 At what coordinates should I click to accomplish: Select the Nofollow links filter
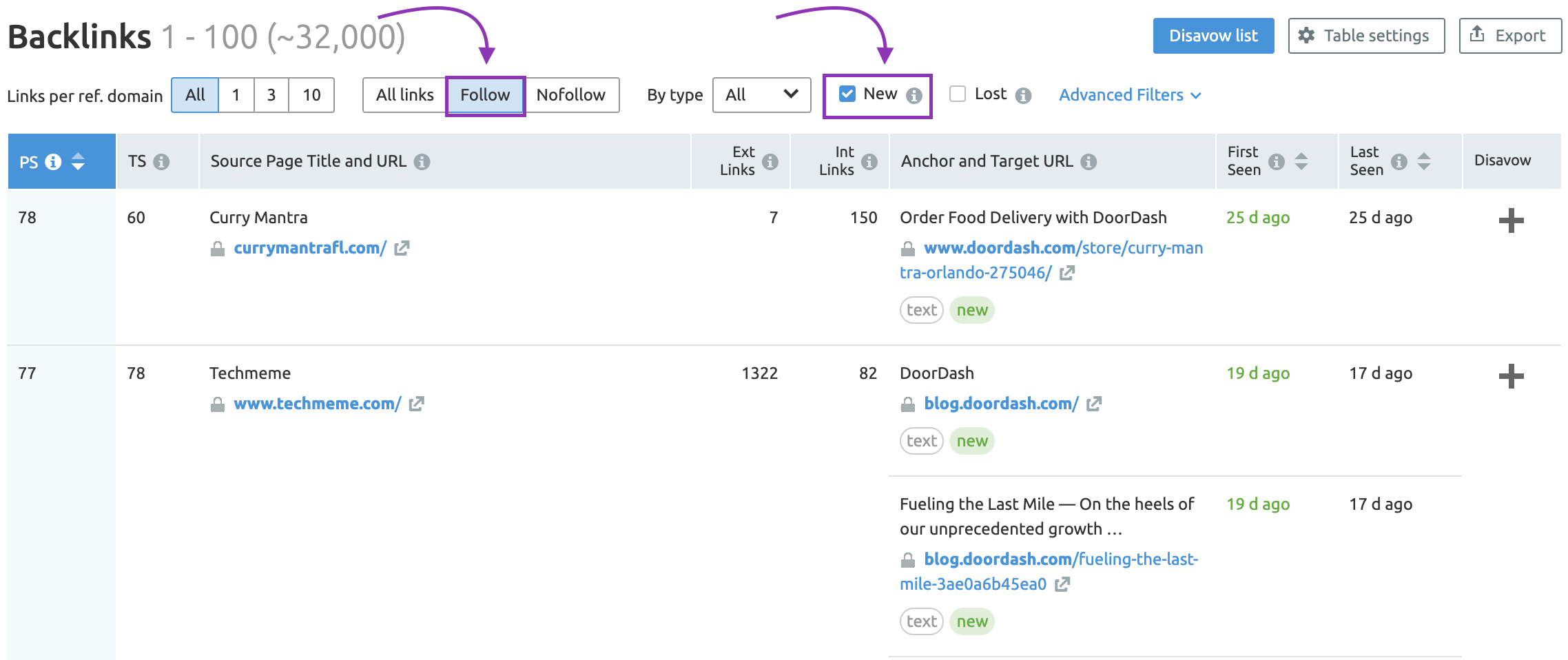point(571,95)
